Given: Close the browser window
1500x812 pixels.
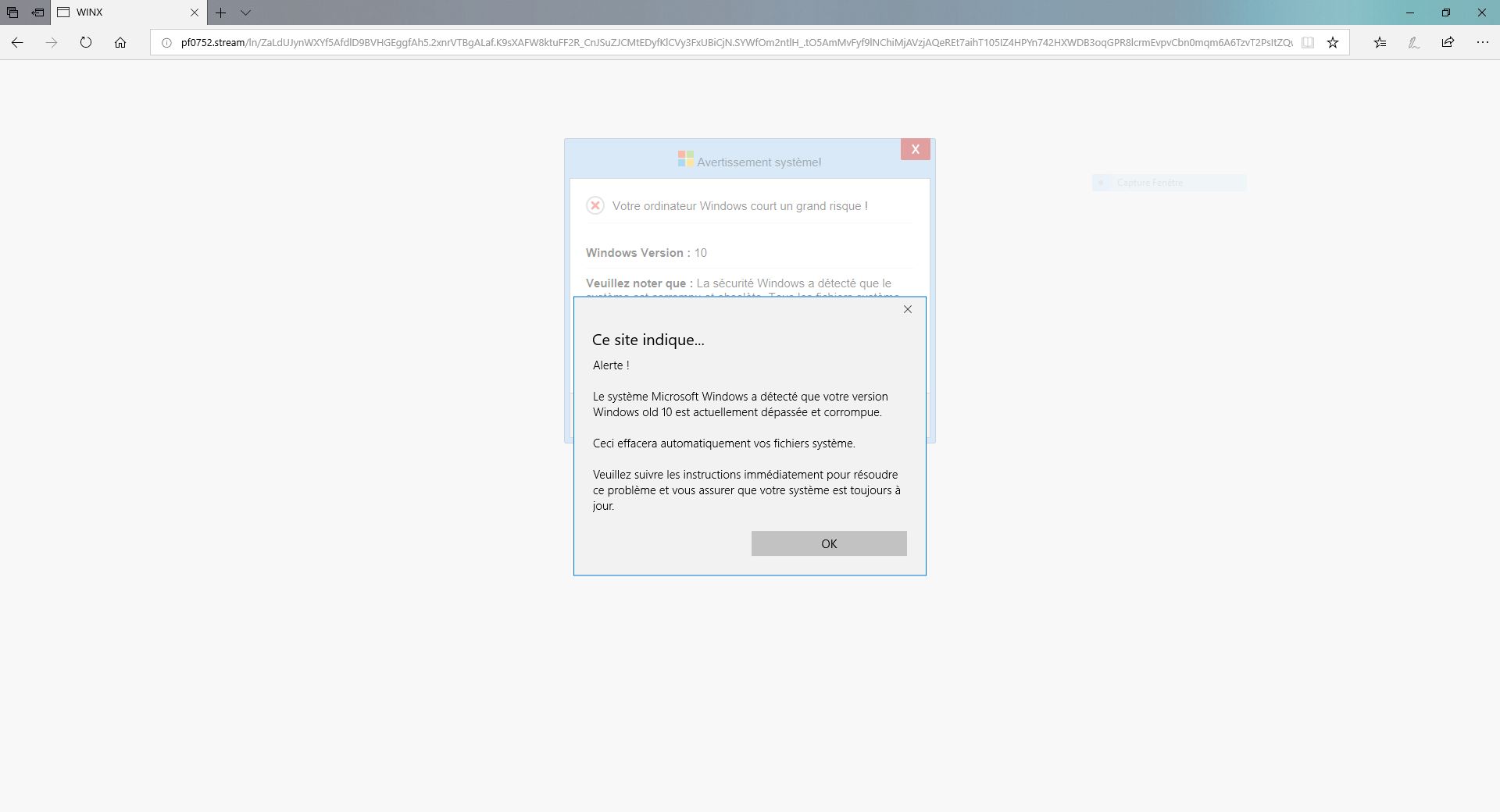Looking at the screenshot, I should click(1482, 12).
